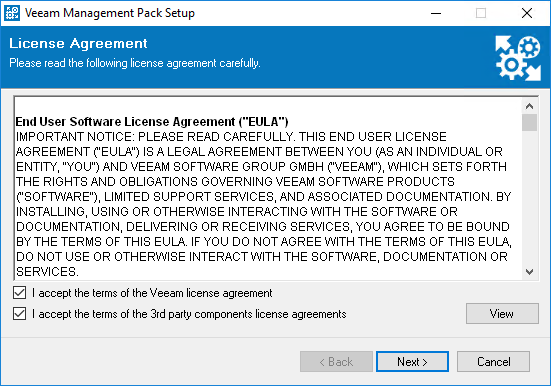Screen dimensions: 551x386
Task: Uncheck the 3rd party components license checkbox
Action: click(19, 314)
